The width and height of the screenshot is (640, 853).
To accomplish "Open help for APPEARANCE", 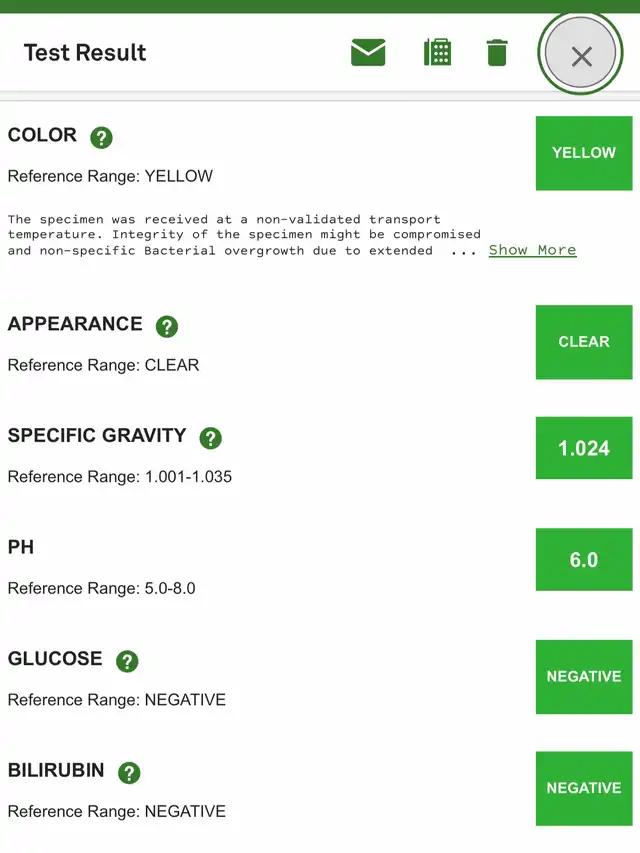I will coord(167,326).
